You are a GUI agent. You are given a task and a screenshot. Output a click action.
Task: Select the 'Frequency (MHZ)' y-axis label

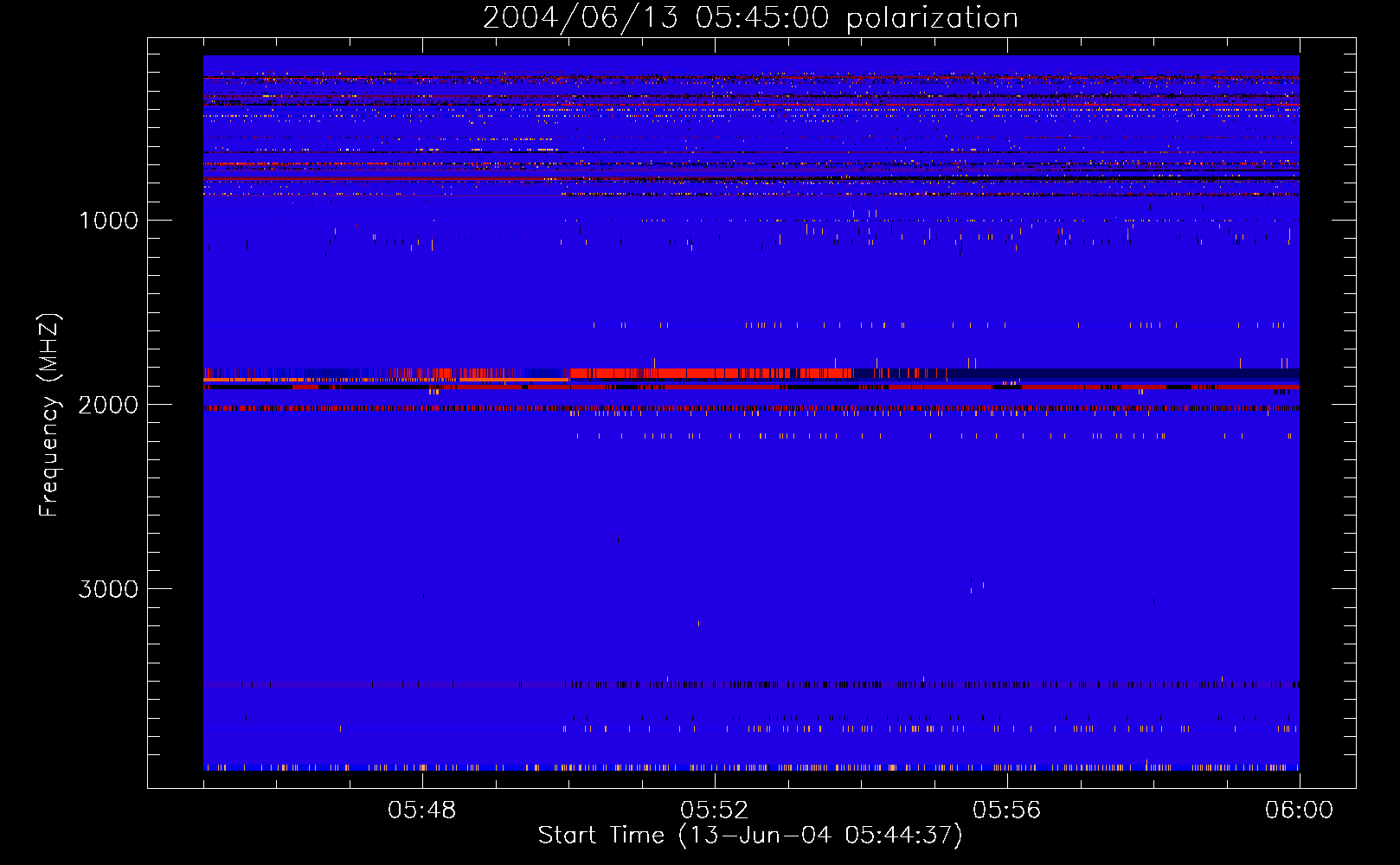click(x=49, y=415)
